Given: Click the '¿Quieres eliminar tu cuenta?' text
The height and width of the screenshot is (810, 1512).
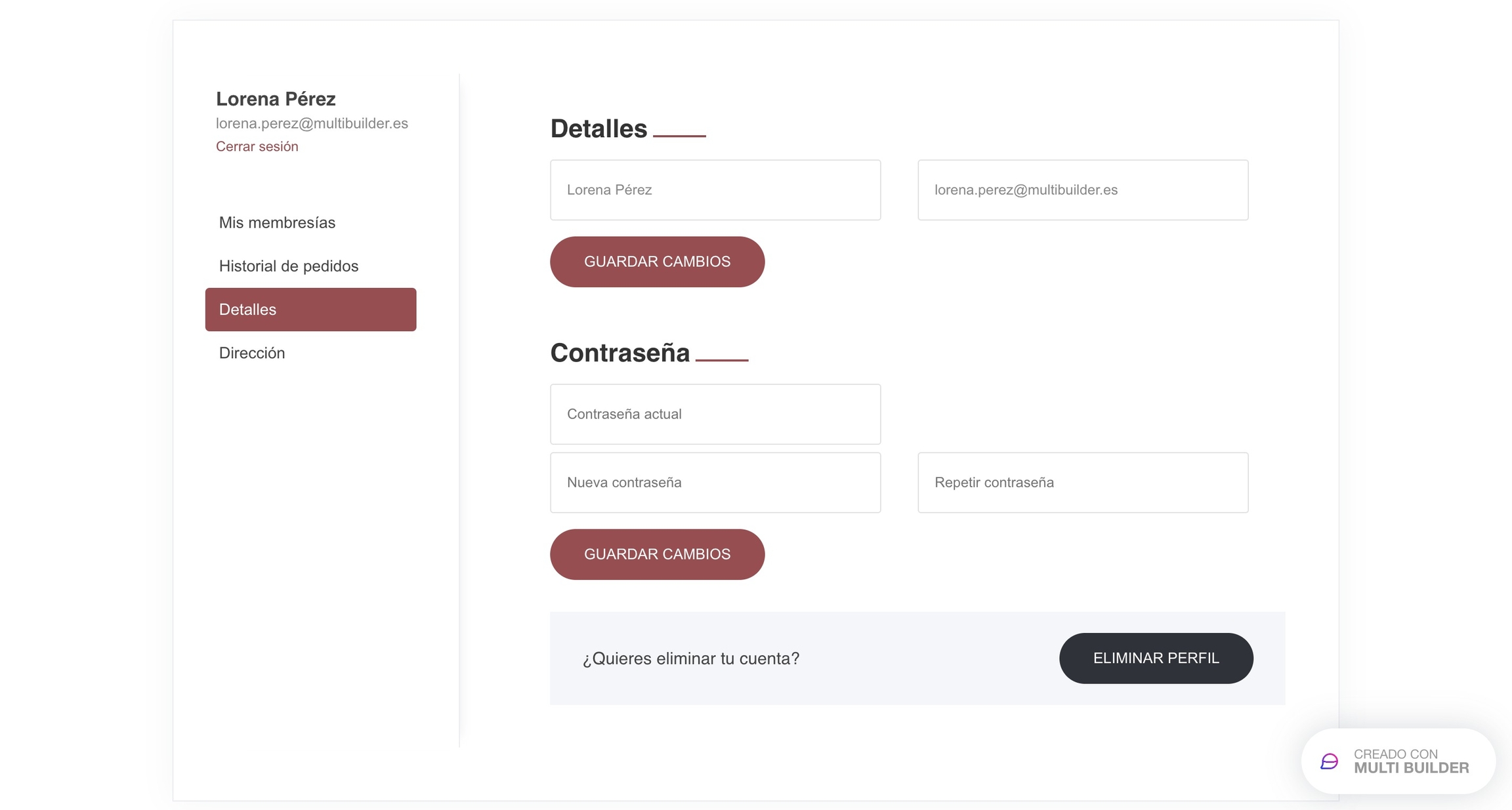Looking at the screenshot, I should click(690, 658).
